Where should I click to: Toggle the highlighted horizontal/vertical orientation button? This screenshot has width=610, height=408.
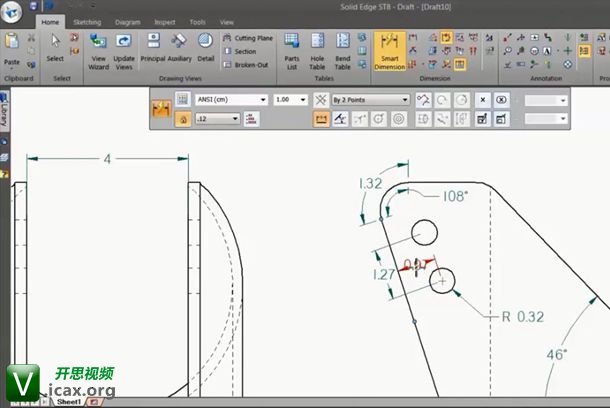[x=322, y=119]
